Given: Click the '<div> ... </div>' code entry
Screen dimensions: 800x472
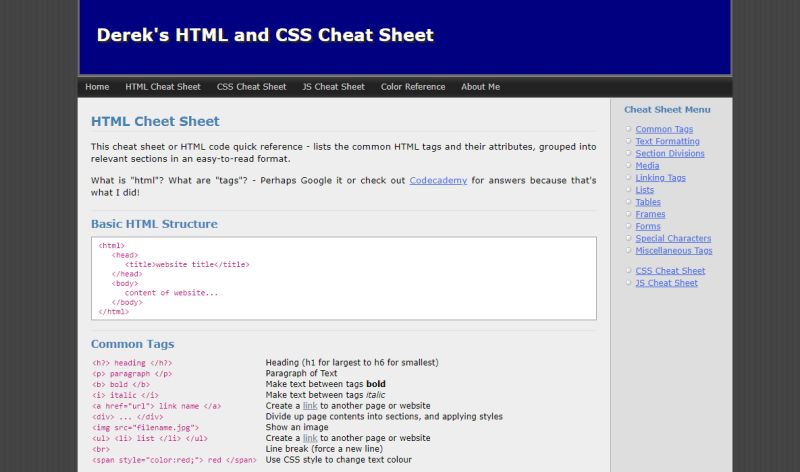Looking at the screenshot, I should click(x=128, y=417).
